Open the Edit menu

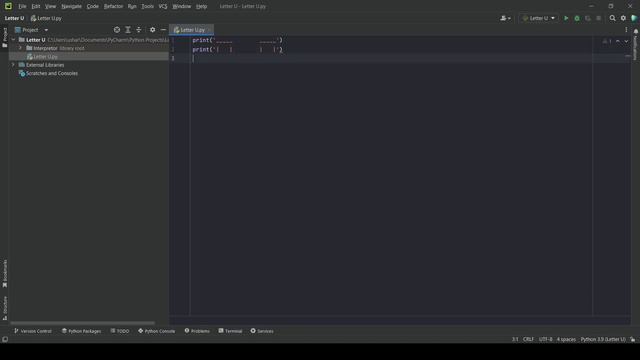coord(36,6)
